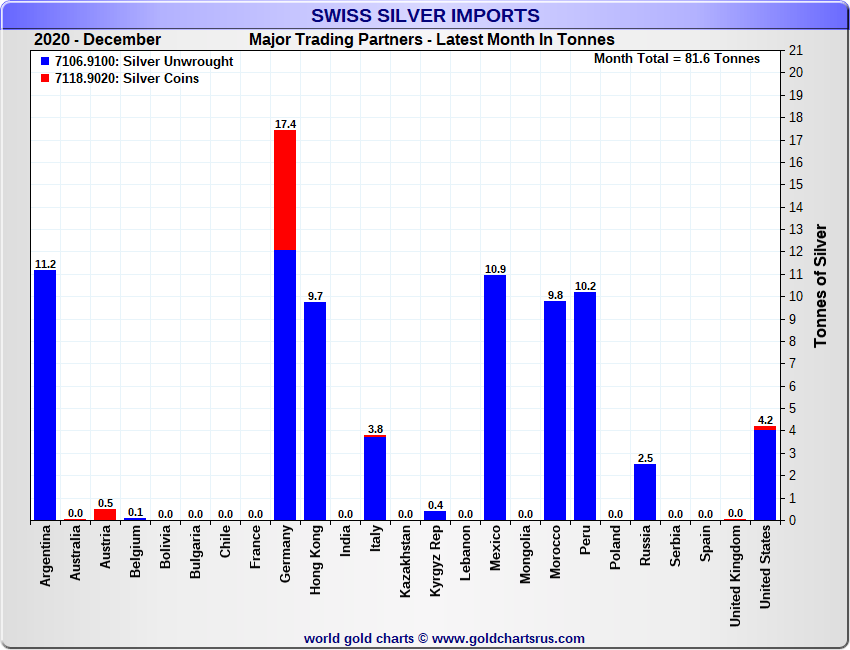
Task: Select the Russia bar
Action: (x=645, y=492)
